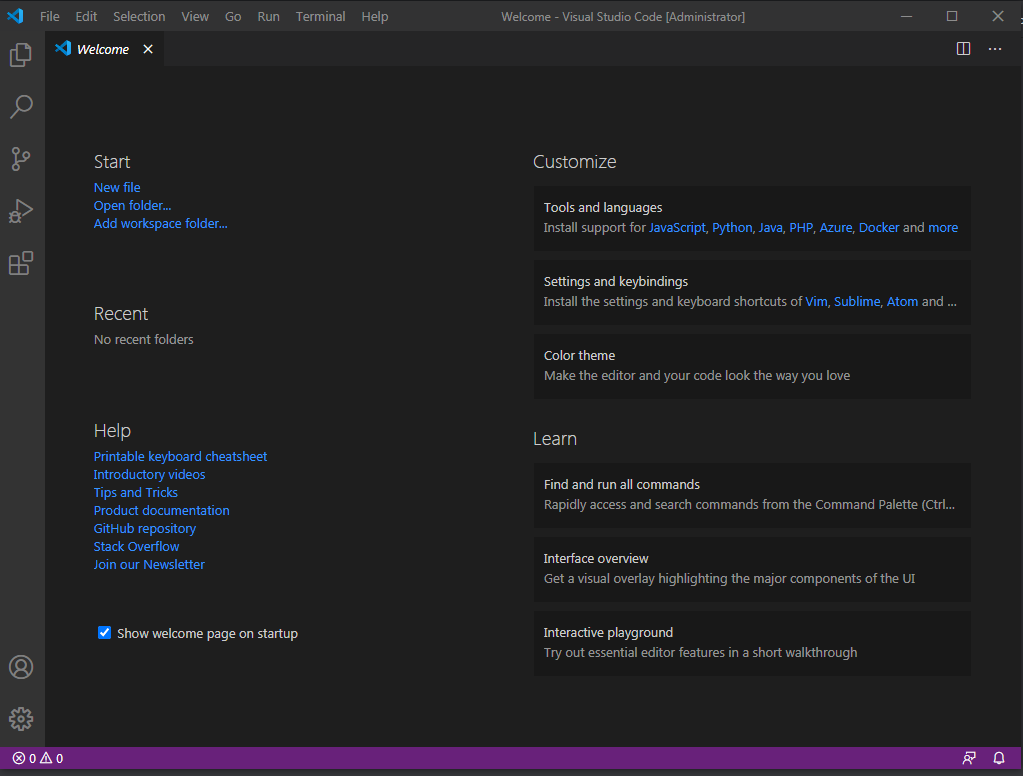Open the Manage gear icon
The height and width of the screenshot is (776, 1023).
click(21, 719)
